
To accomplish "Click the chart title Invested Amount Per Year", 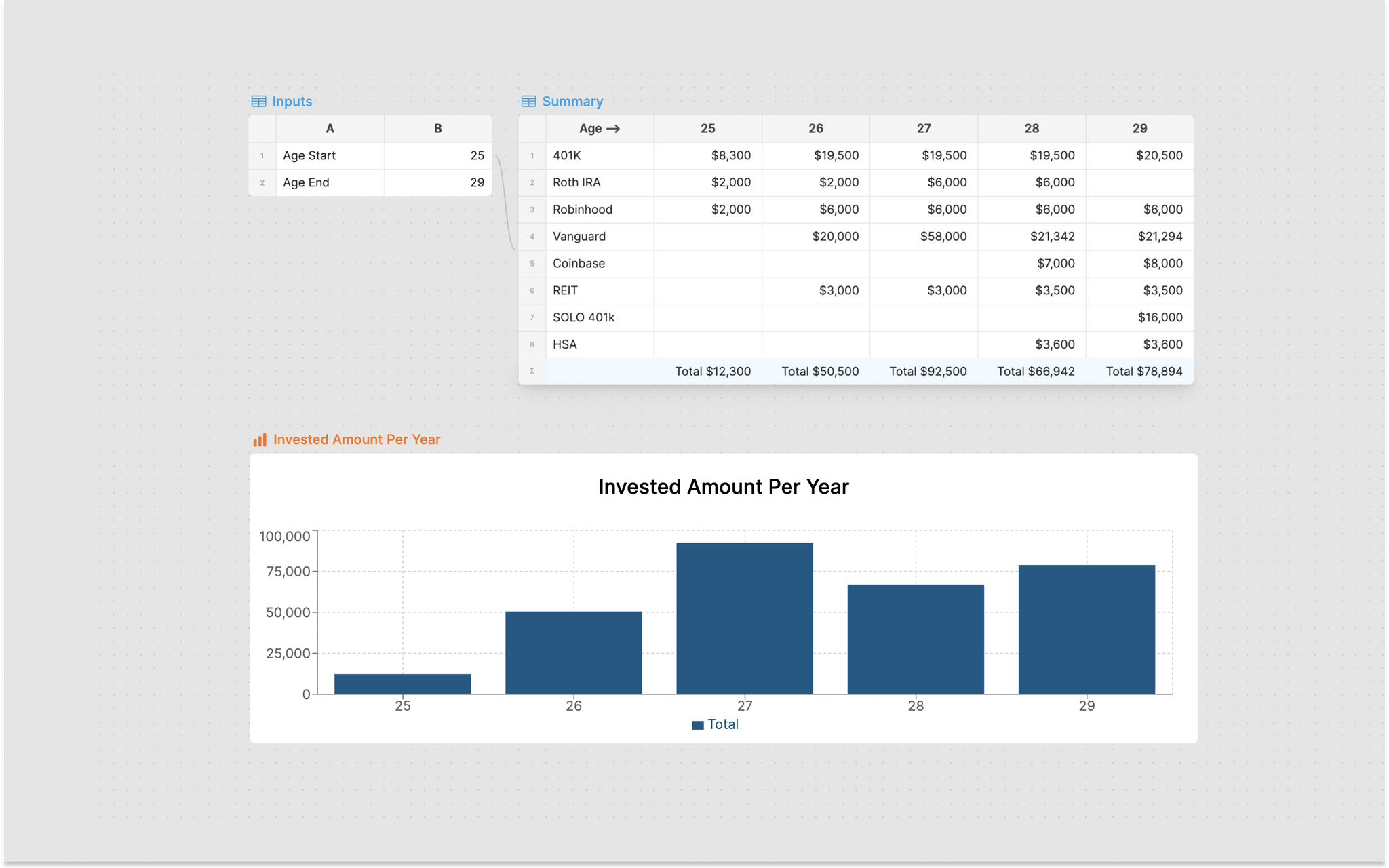I will [x=724, y=487].
